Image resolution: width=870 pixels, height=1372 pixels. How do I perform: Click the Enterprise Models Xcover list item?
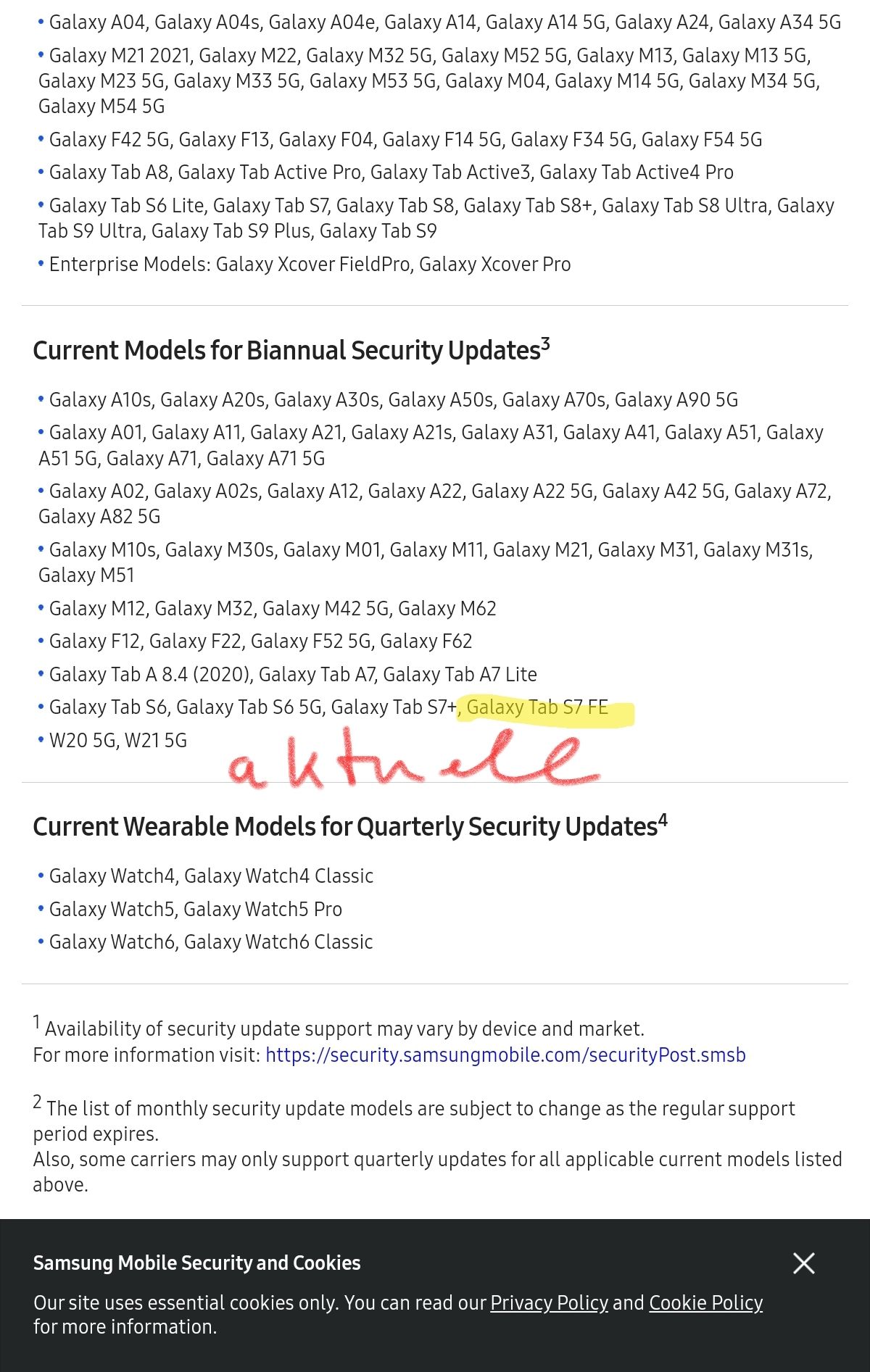click(304, 264)
